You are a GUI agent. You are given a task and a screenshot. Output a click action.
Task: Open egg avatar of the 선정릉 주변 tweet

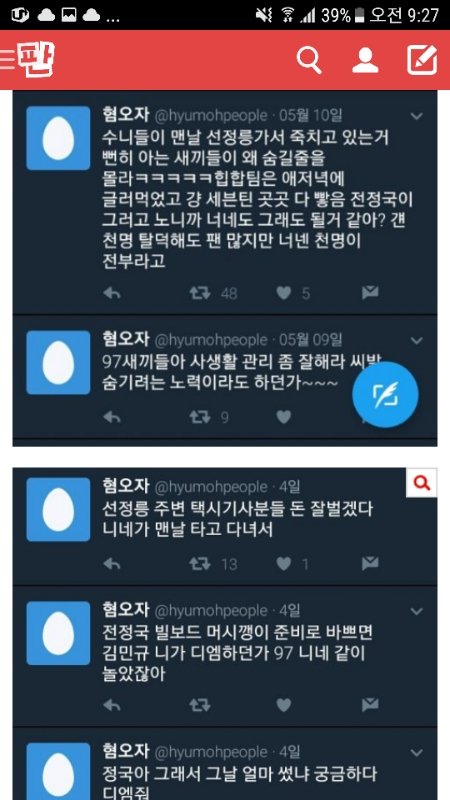[x=58, y=509]
